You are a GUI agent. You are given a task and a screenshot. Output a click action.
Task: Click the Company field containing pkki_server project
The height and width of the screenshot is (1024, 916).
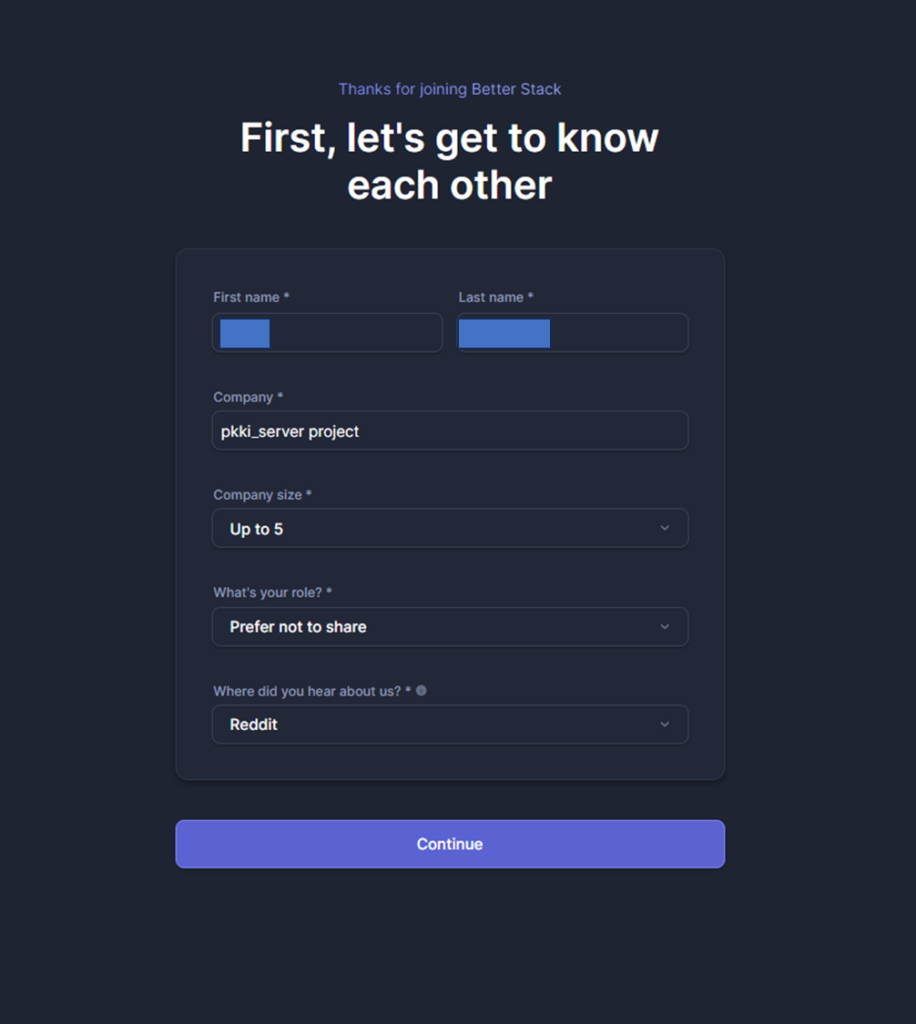pyautogui.click(x=449, y=431)
